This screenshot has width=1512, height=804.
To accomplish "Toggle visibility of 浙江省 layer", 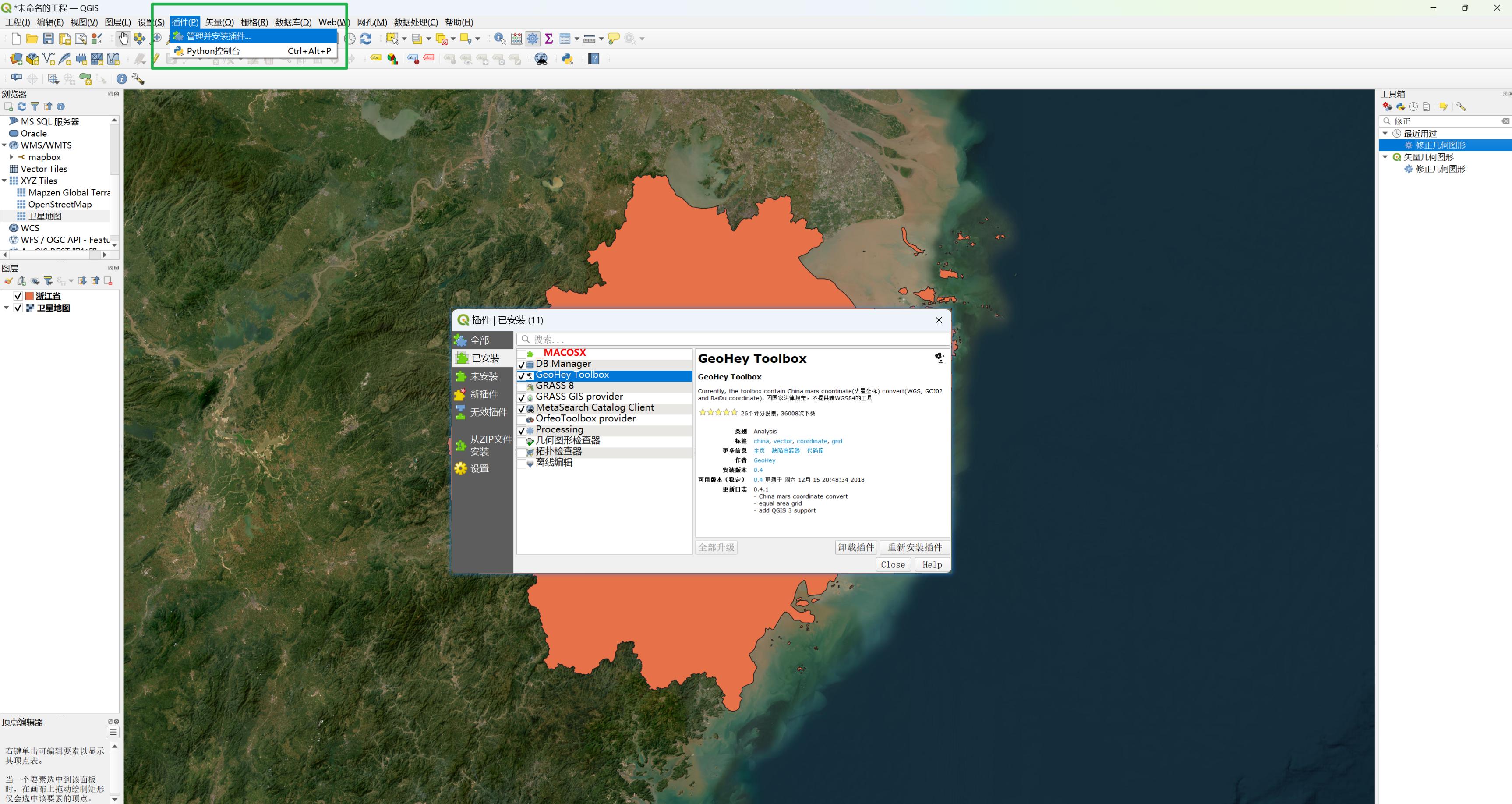I will pyautogui.click(x=18, y=296).
